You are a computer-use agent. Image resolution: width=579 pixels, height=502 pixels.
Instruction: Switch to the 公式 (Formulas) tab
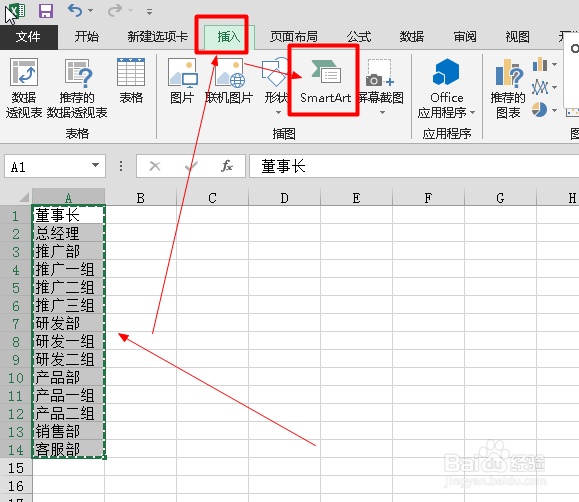tap(359, 37)
